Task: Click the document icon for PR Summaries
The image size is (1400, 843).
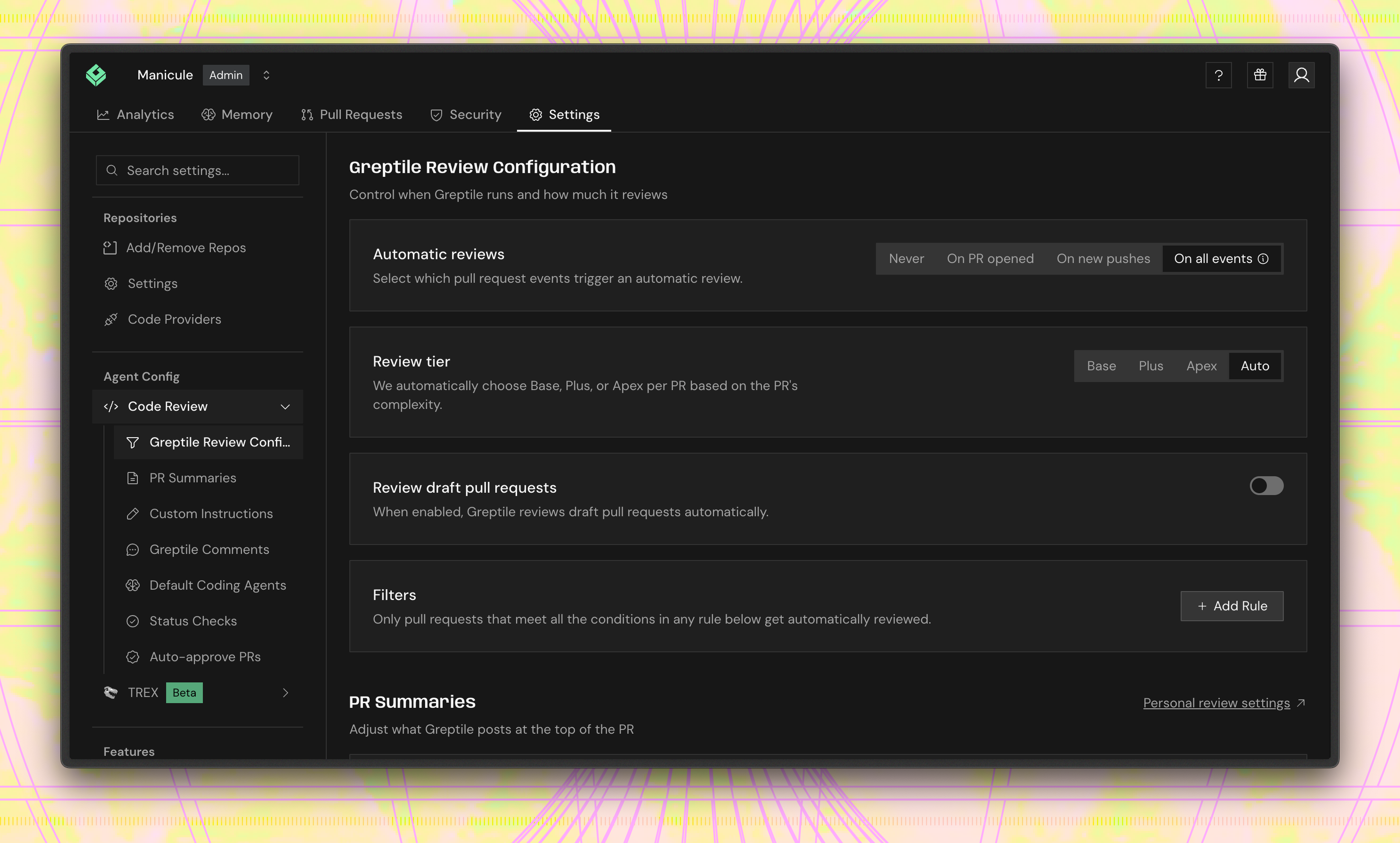Action: [132, 478]
